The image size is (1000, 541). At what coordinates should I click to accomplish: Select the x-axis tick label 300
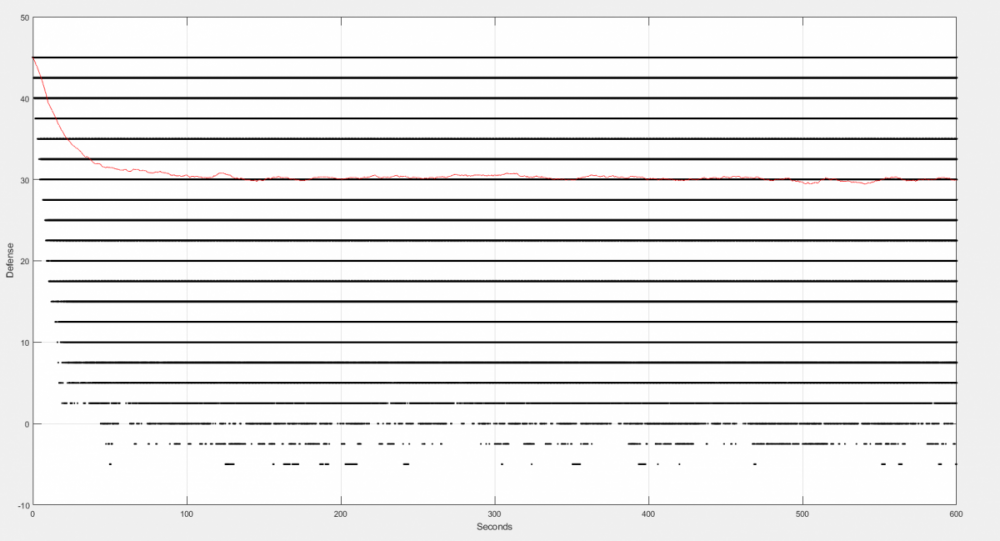click(494, 514)
